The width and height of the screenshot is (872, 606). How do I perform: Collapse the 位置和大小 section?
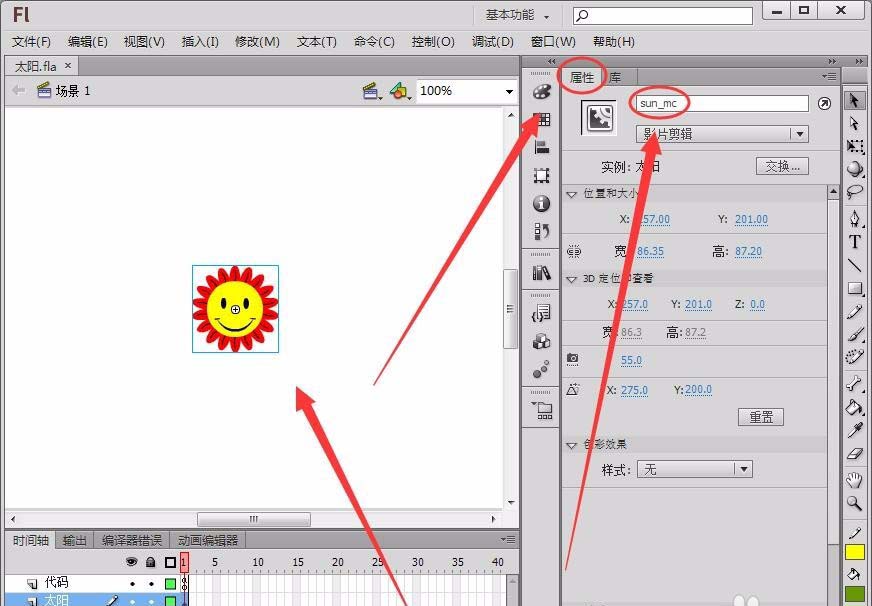point(571,195)
